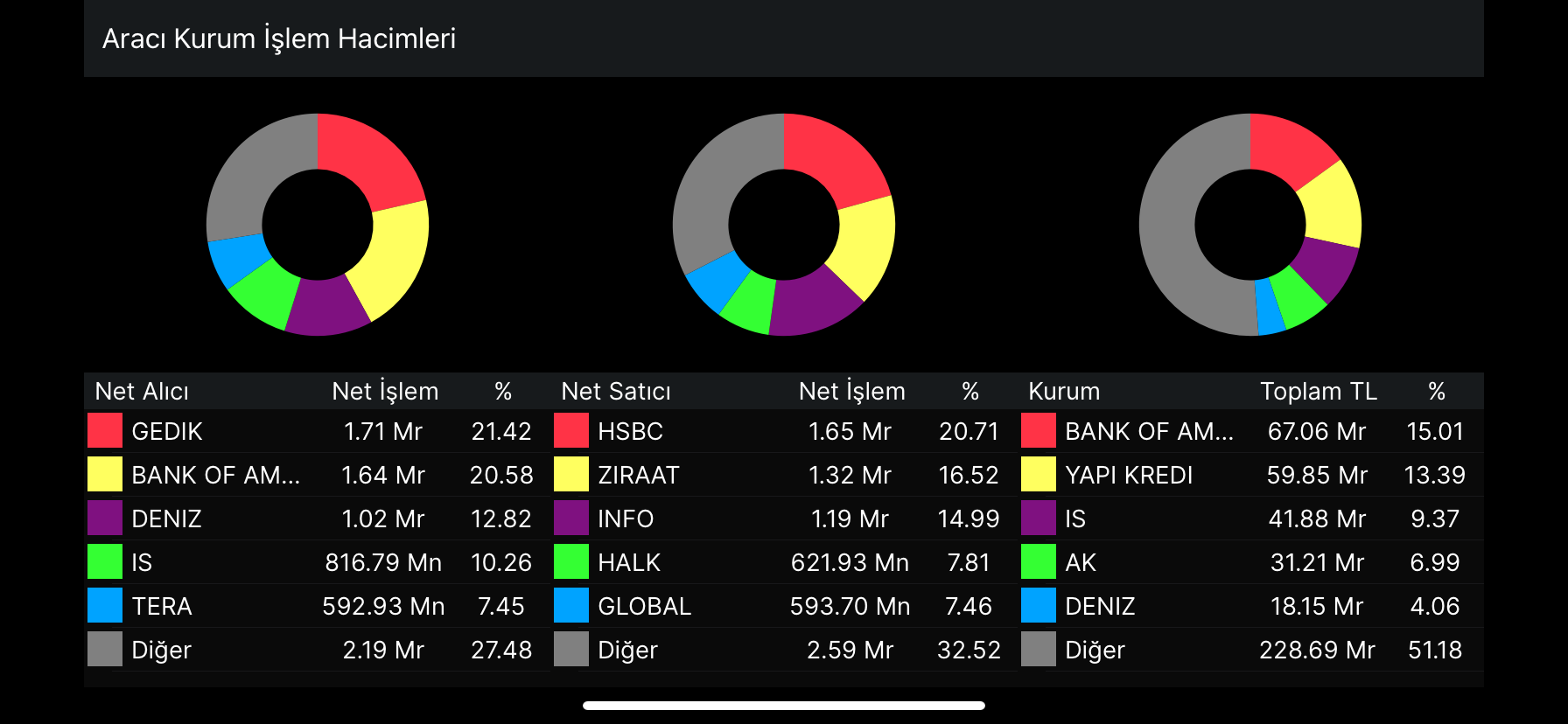This screenshot has height=724, width=1568.
Task: Tap the Aracı Kurum İşlem Hacimleri title
Action: pos(279,38)
